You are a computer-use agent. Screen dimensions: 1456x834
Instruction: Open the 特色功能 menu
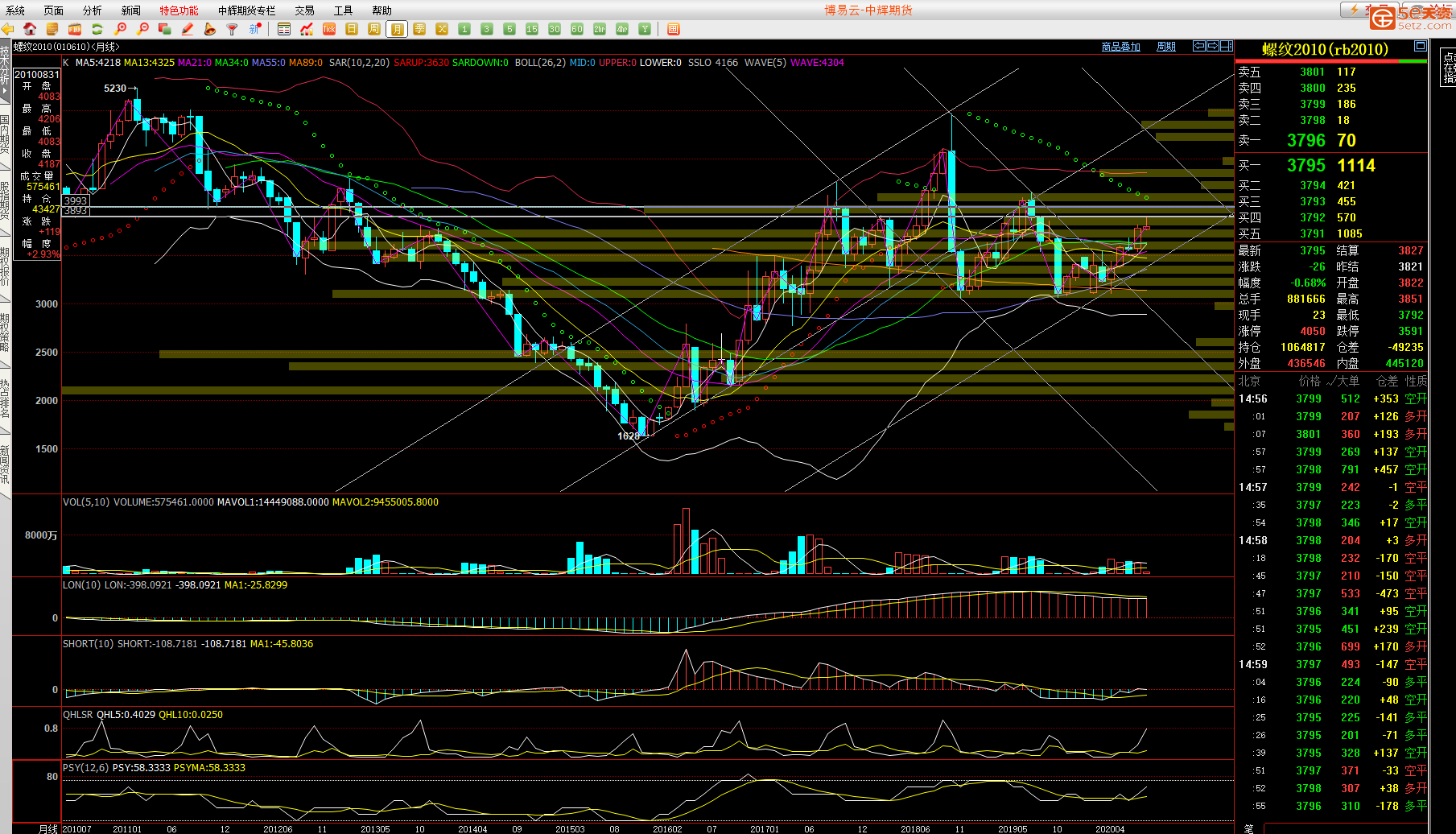179,10
